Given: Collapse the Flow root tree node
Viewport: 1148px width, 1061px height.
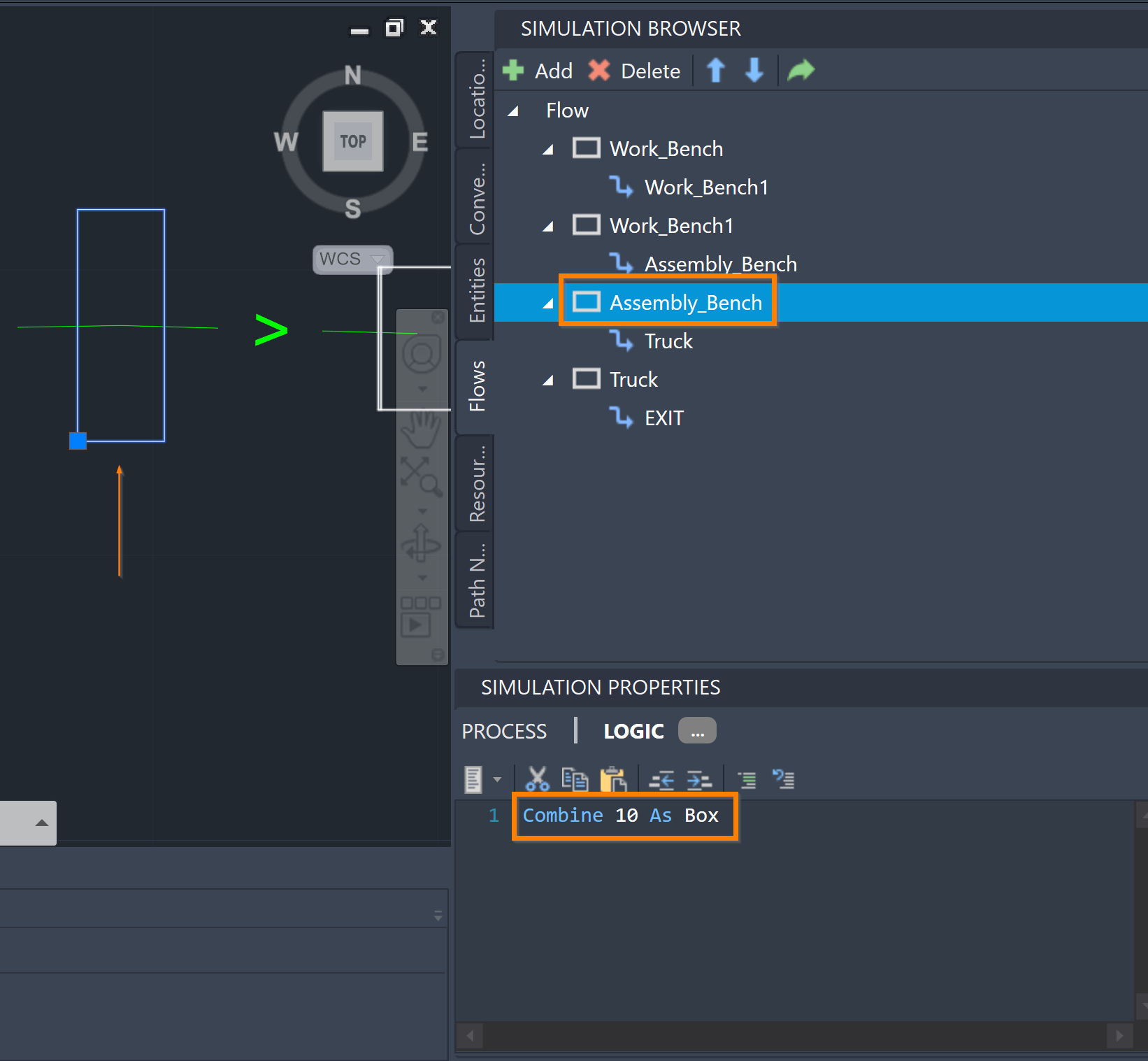Looking at the screenshot, I should coord(513,111).
